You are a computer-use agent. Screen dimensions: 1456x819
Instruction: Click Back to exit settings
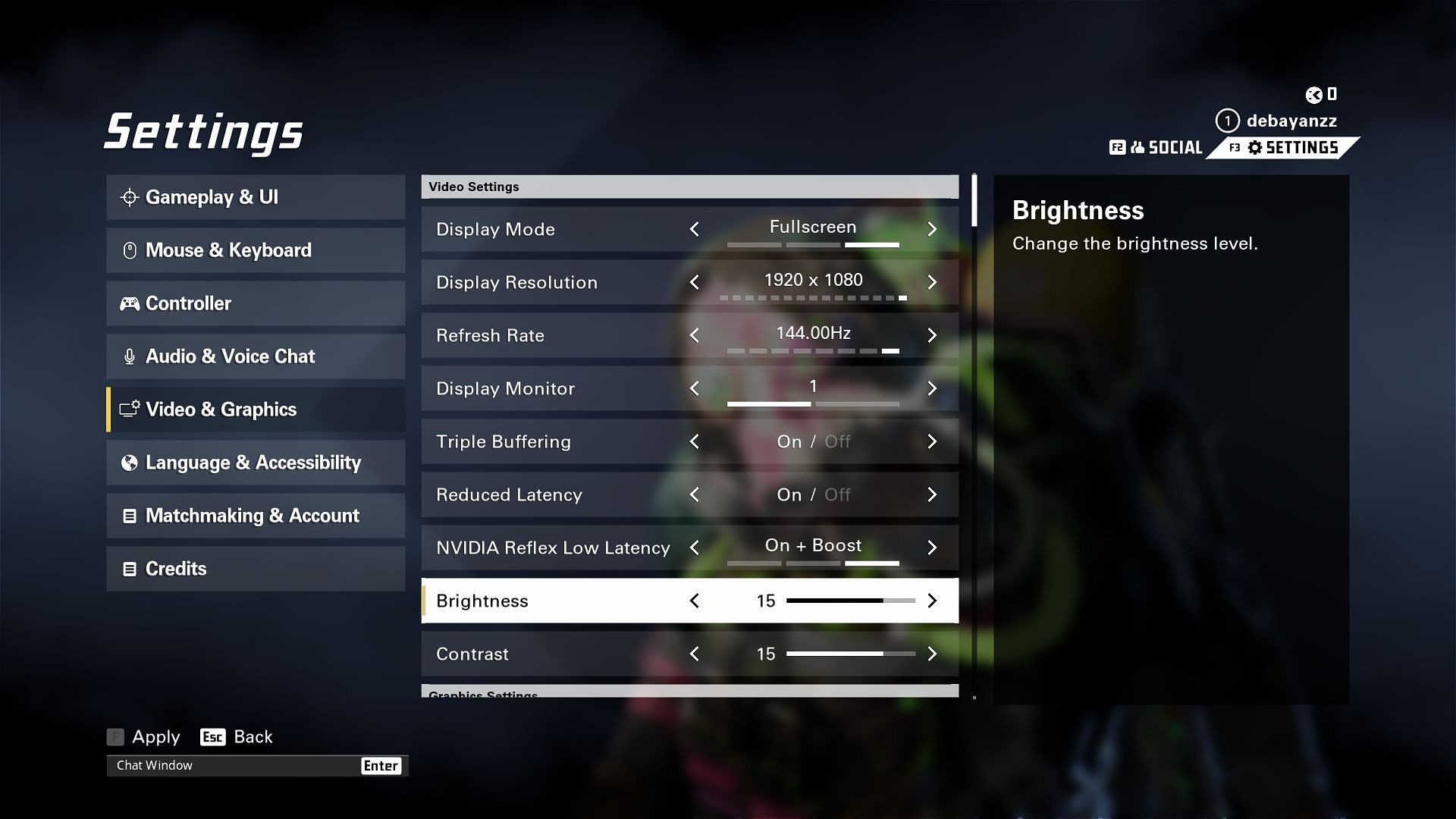pos(252,737)
